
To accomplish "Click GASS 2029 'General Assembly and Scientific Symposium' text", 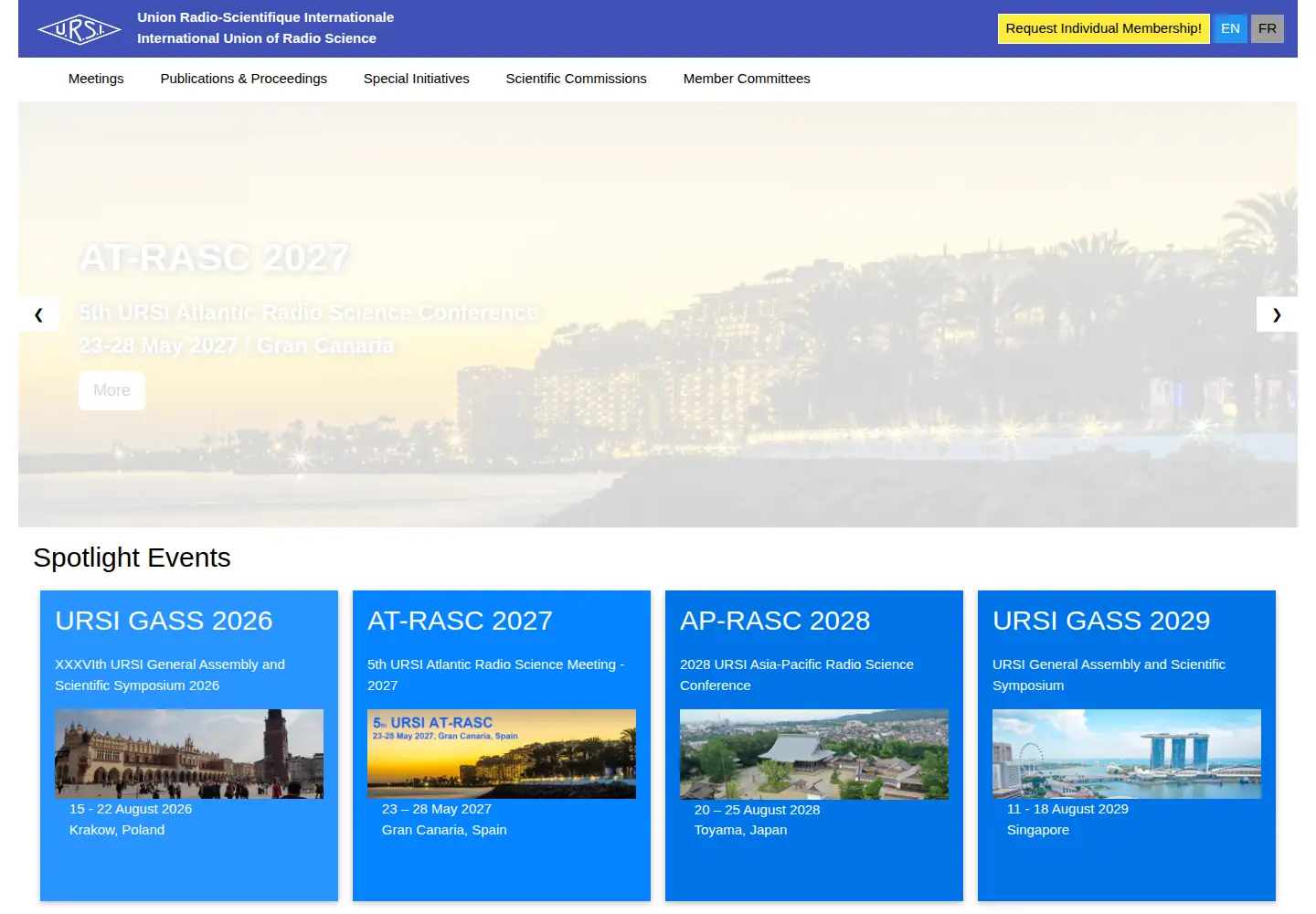I will (x=1109, y=675).
